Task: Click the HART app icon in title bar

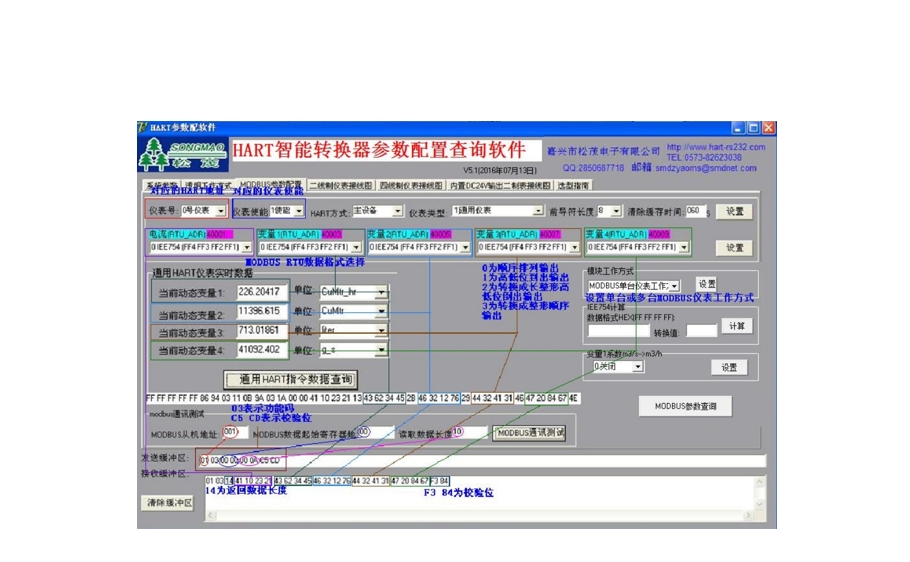Action: click(x=143, y=128)
